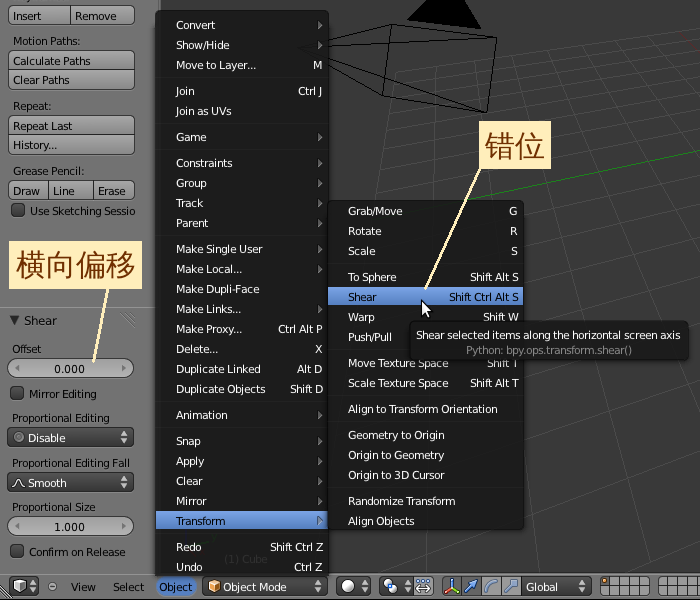Click the Shear Offset value field
Screen dimensions: 700x600
point(71,369)
